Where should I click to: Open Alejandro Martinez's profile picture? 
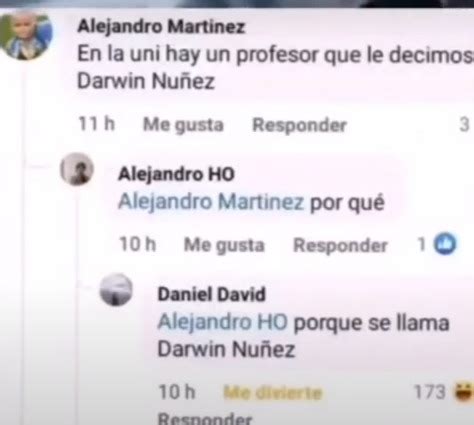(26, 35)
